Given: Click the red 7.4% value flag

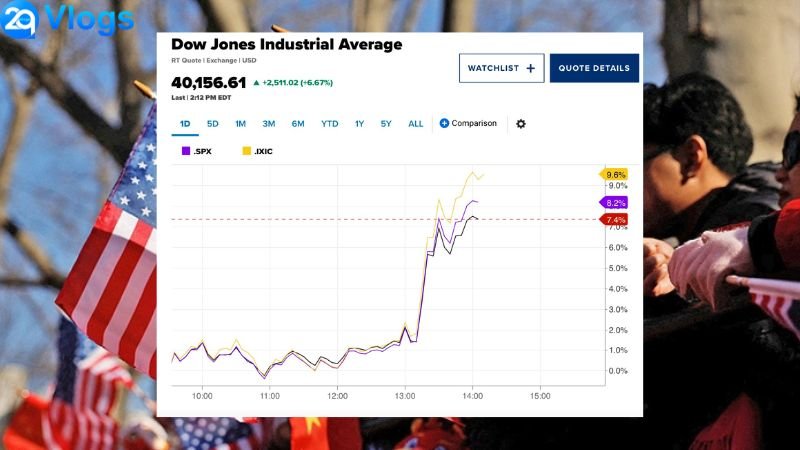Looking at the screenshot, I should coord(613,219).
